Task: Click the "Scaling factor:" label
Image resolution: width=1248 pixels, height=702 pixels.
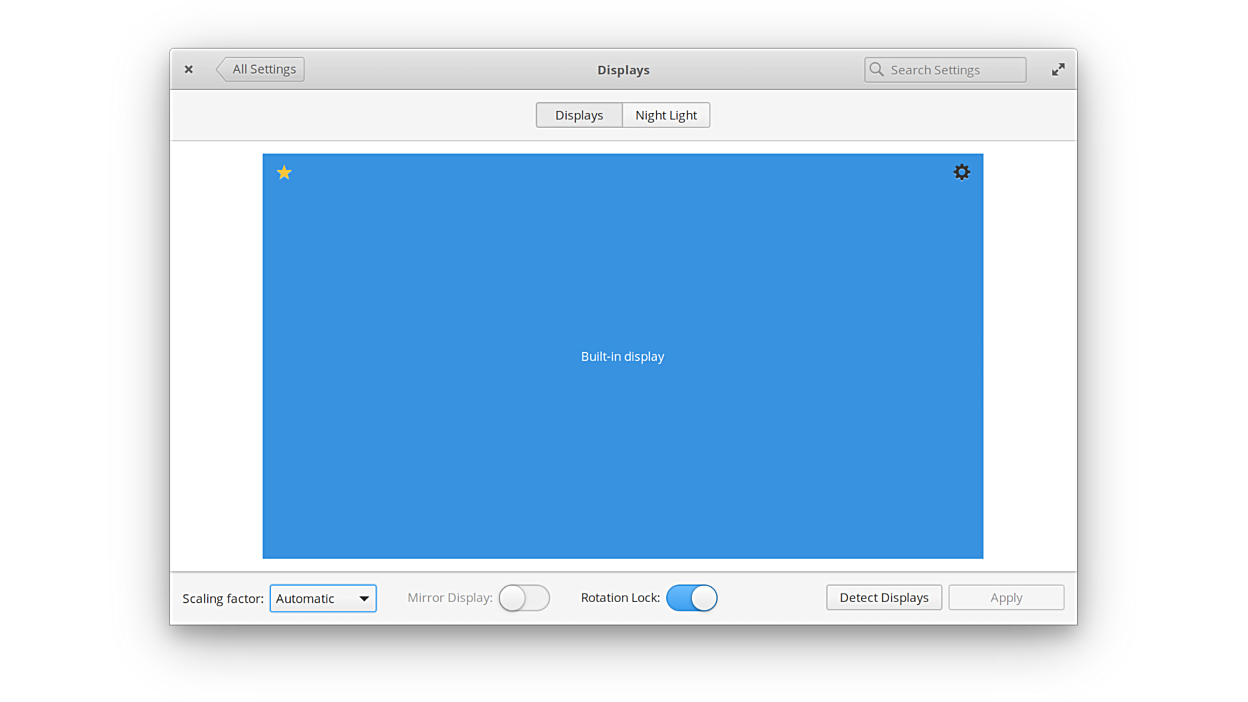Action: tap(223, 598)
